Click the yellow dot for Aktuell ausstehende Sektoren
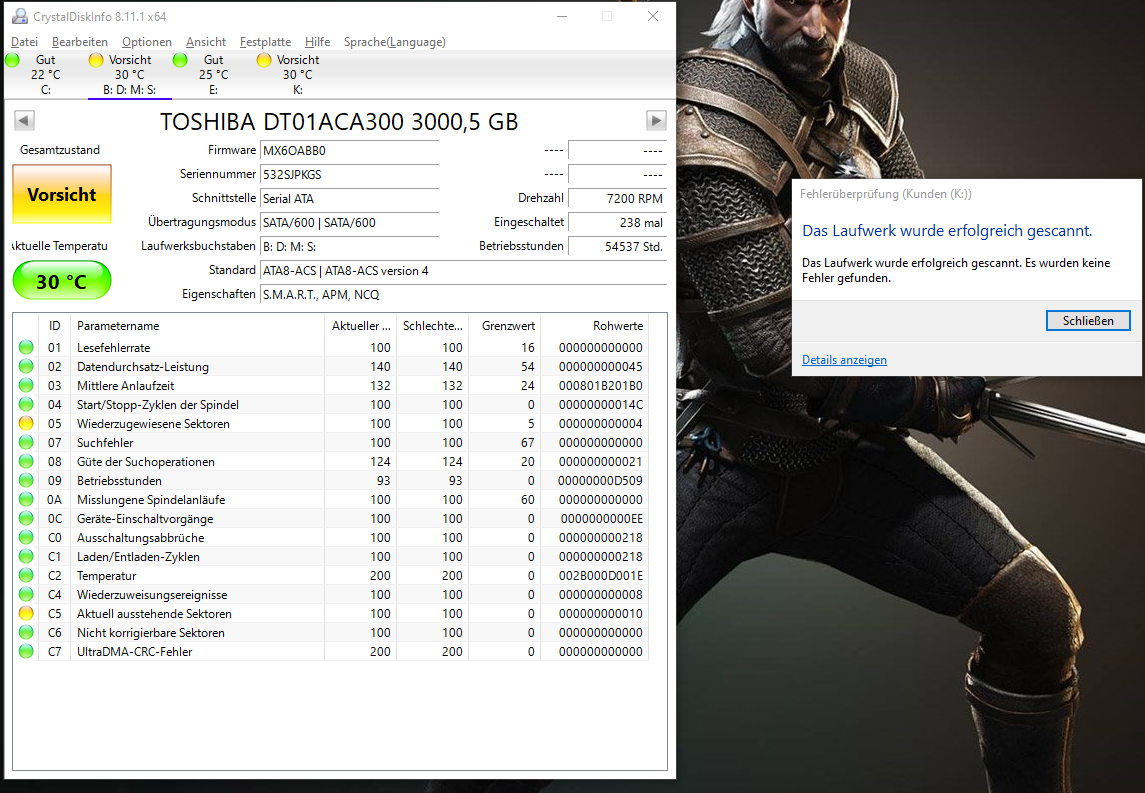Image resolution: width=1145 pixels, height=793 pixels. (26, 613)
